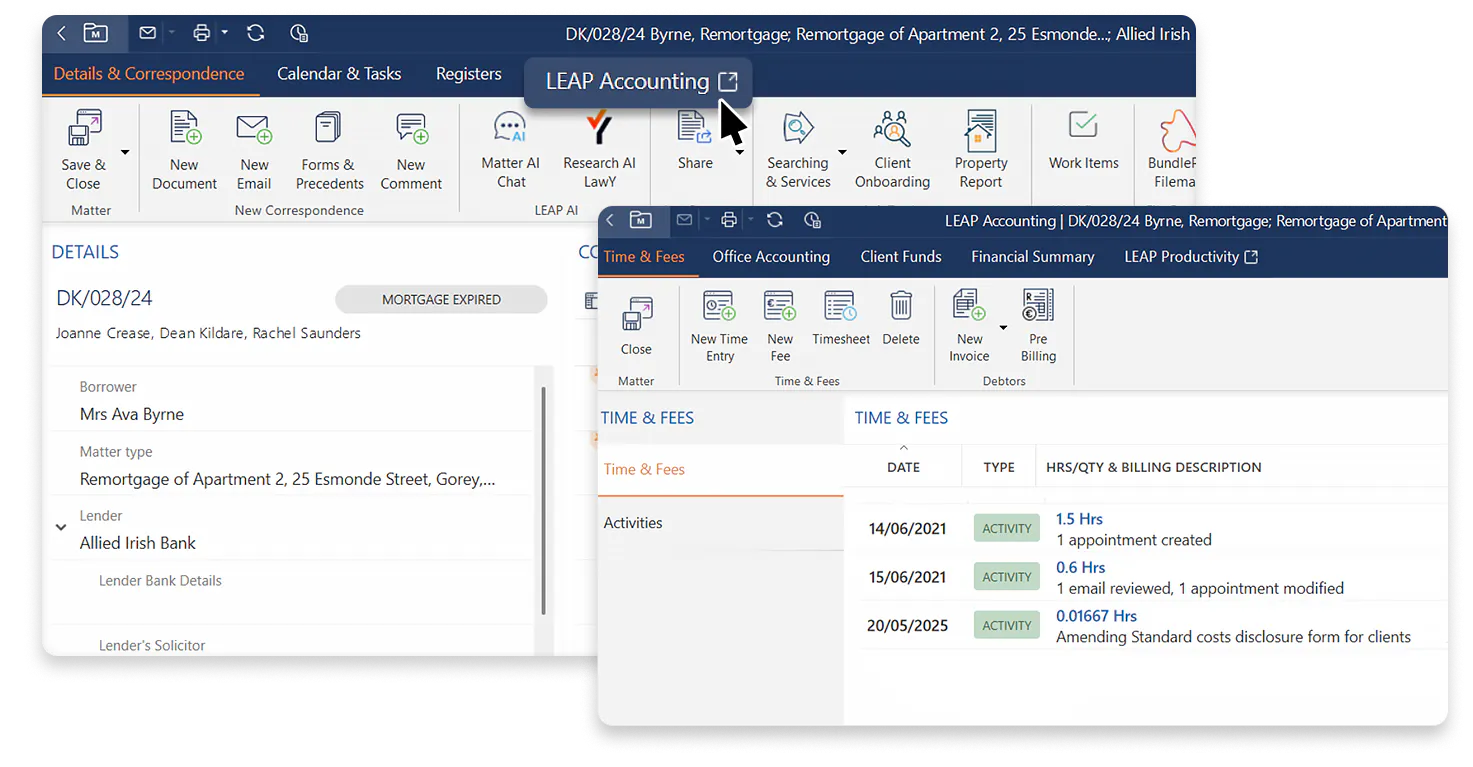Click the printer icon in the LEAP Accounting title bar
Image resolution: width=1473 pixels, height=767 pixels.
[729, 220]
